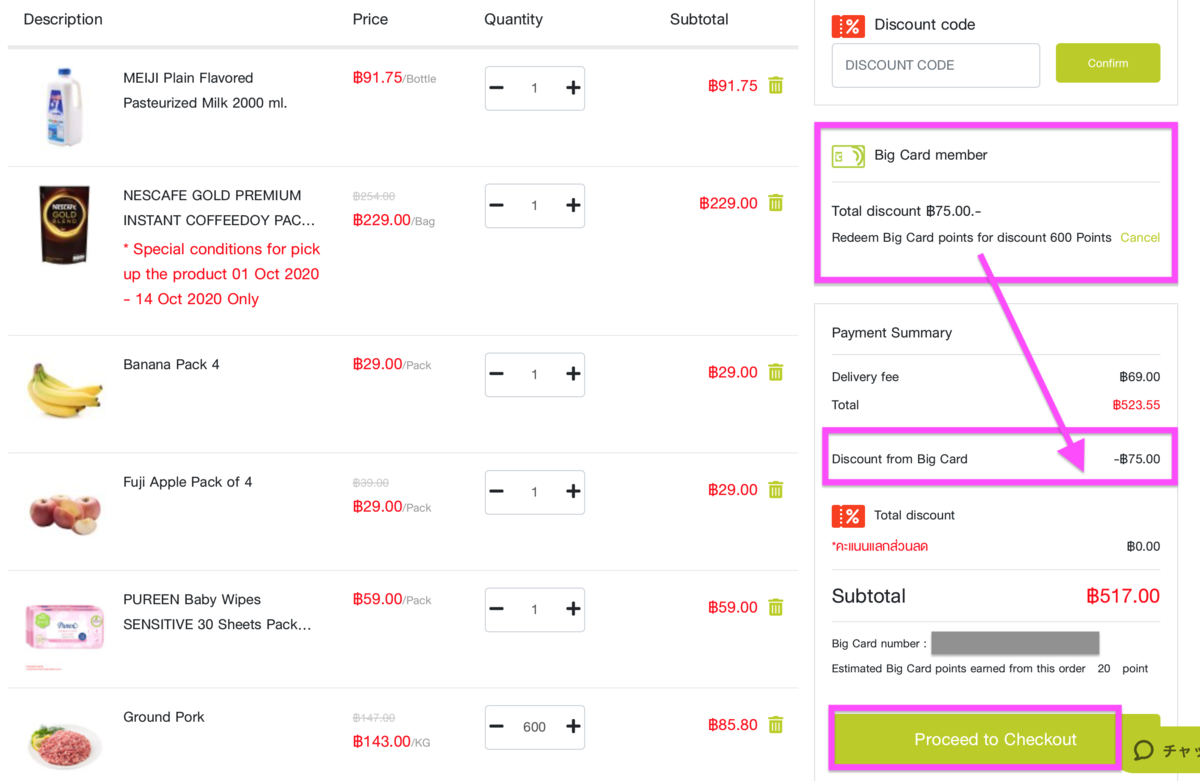Delete Fuji Apple Pack from cart

776,490
